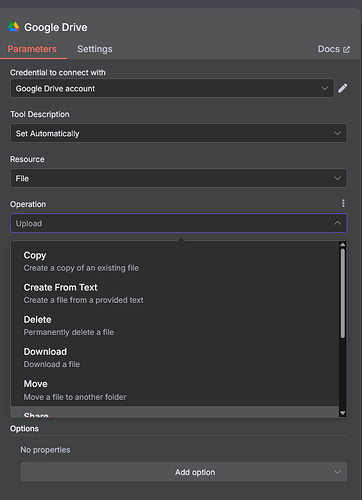362x500 pixels.
Task: Click scrollbar up arrow in operation list
Action: pos(342,245)
